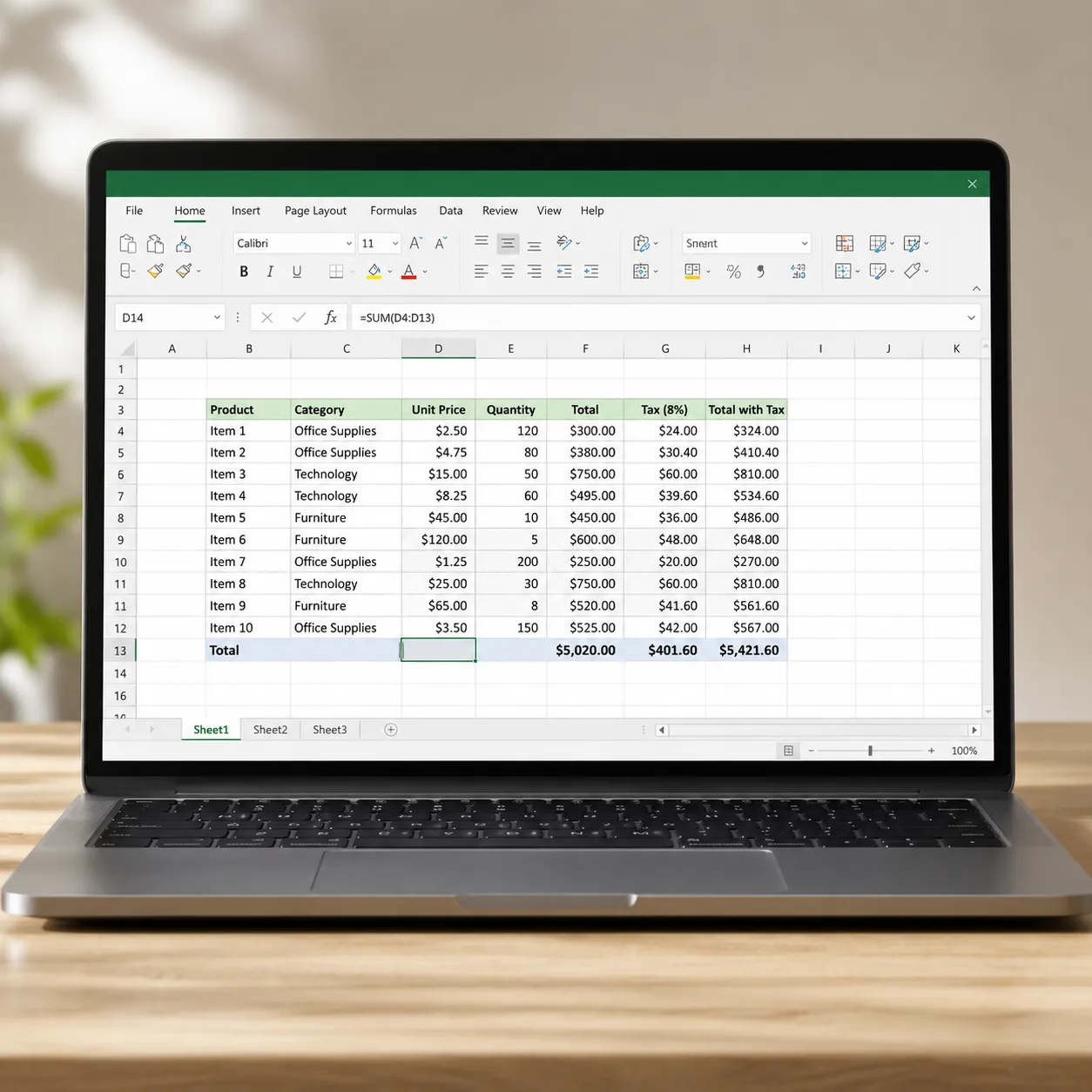Viewport: 1092px width, 1092px height.
Task: Switch to the Formulas tab
Action: pyautogui.click(x=394, y=211)
